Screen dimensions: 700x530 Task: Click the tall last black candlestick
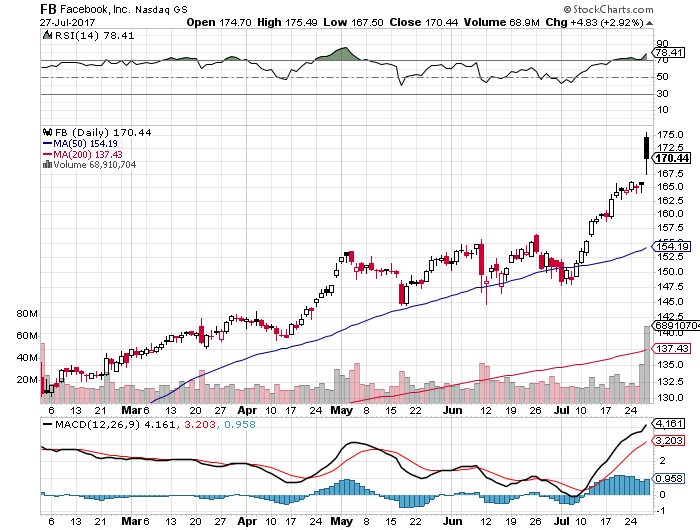tap(647, 148)
